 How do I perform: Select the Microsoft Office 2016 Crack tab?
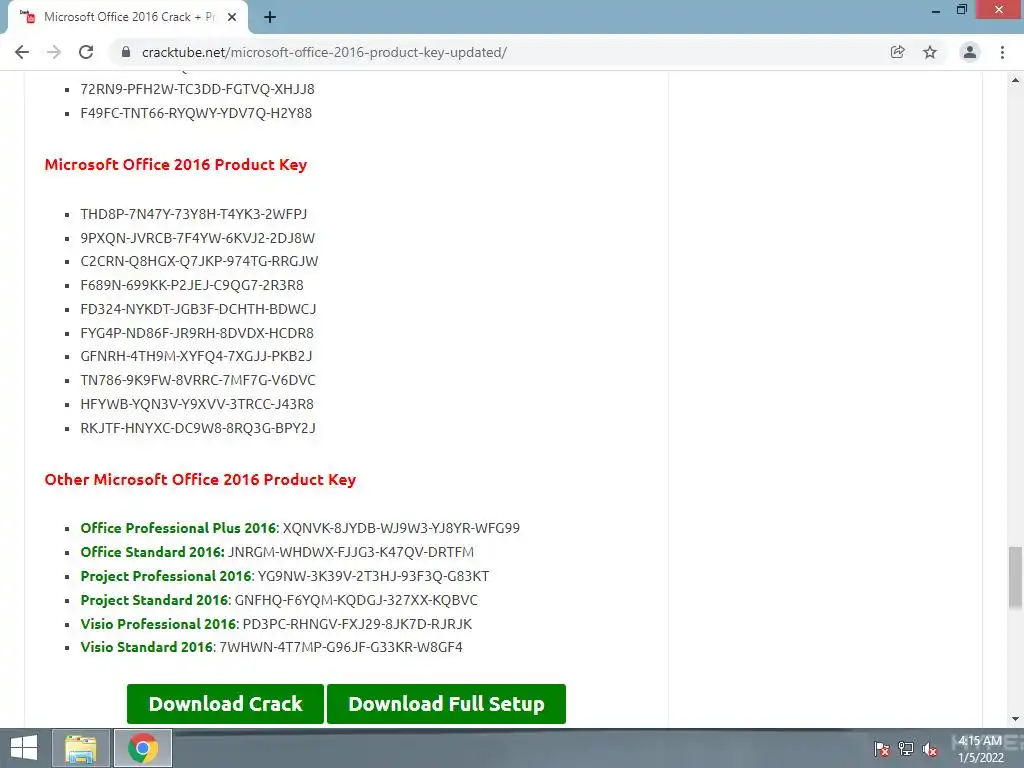pos(128,18)
